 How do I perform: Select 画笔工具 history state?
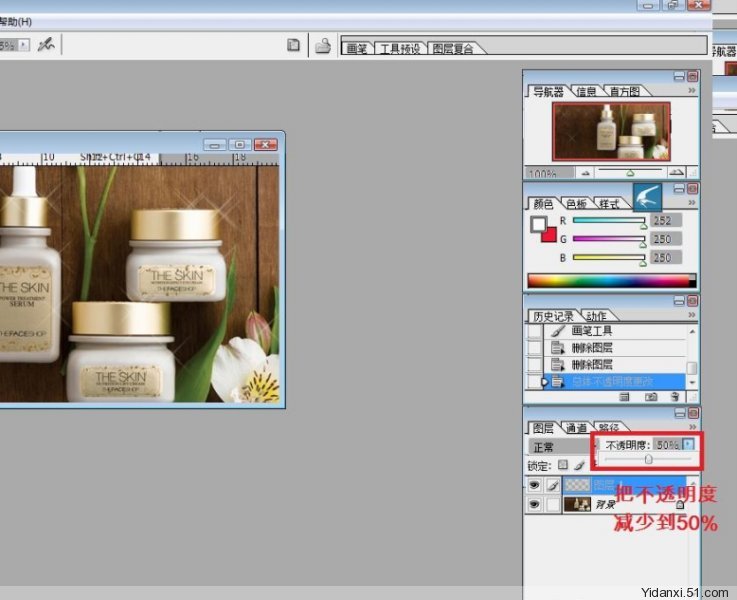click(616, 331)
